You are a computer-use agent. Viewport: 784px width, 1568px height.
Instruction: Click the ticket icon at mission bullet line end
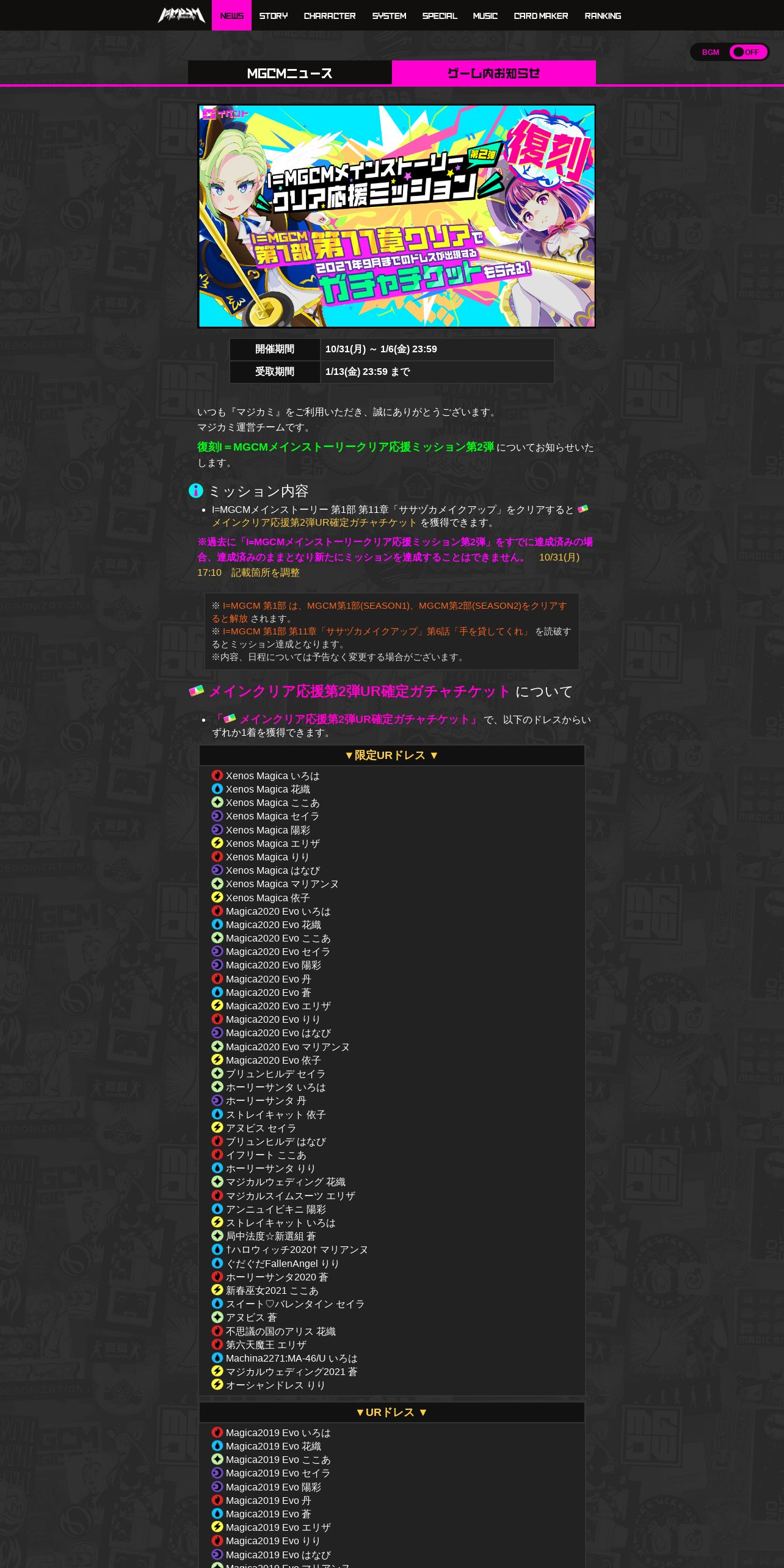point(583,509)
